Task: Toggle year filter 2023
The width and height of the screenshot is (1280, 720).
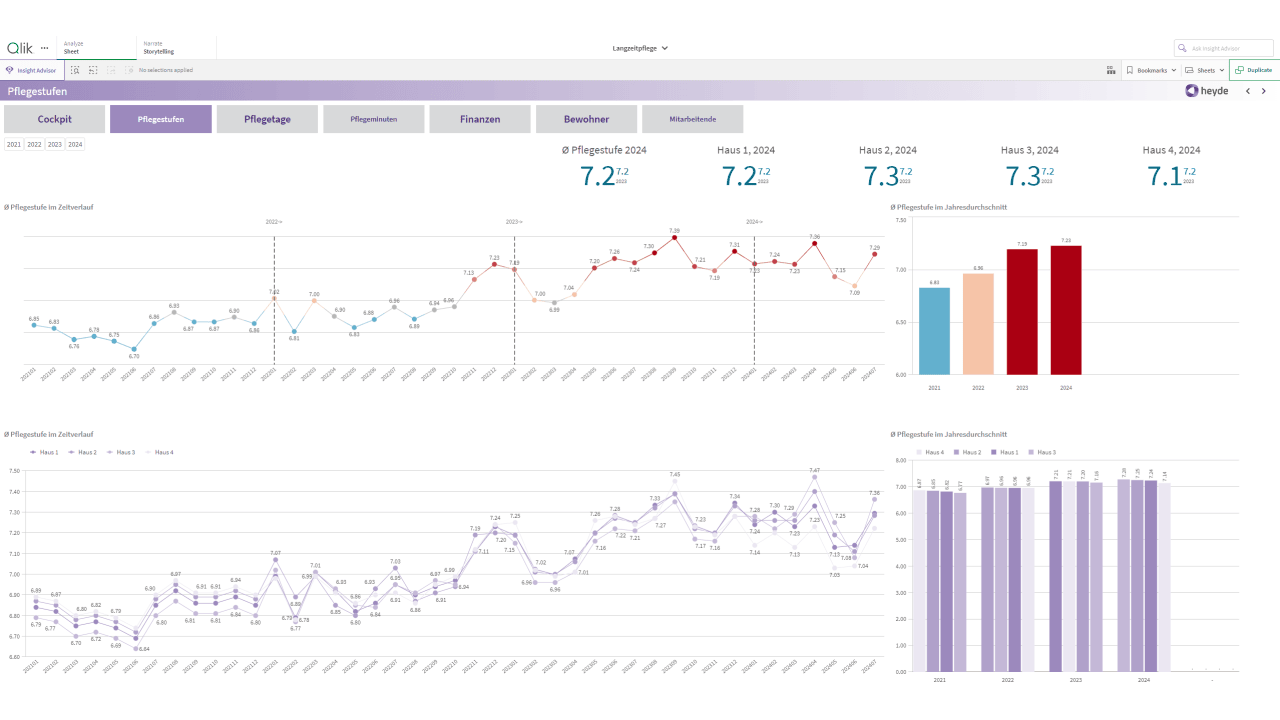Action: pos(55,144)
